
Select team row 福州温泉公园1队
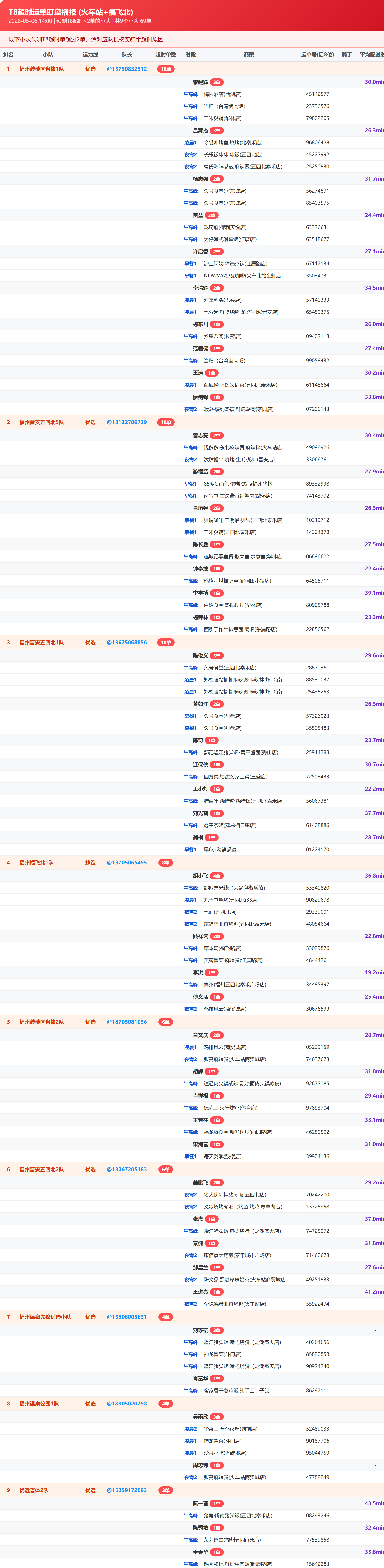tap(192, 1404)
